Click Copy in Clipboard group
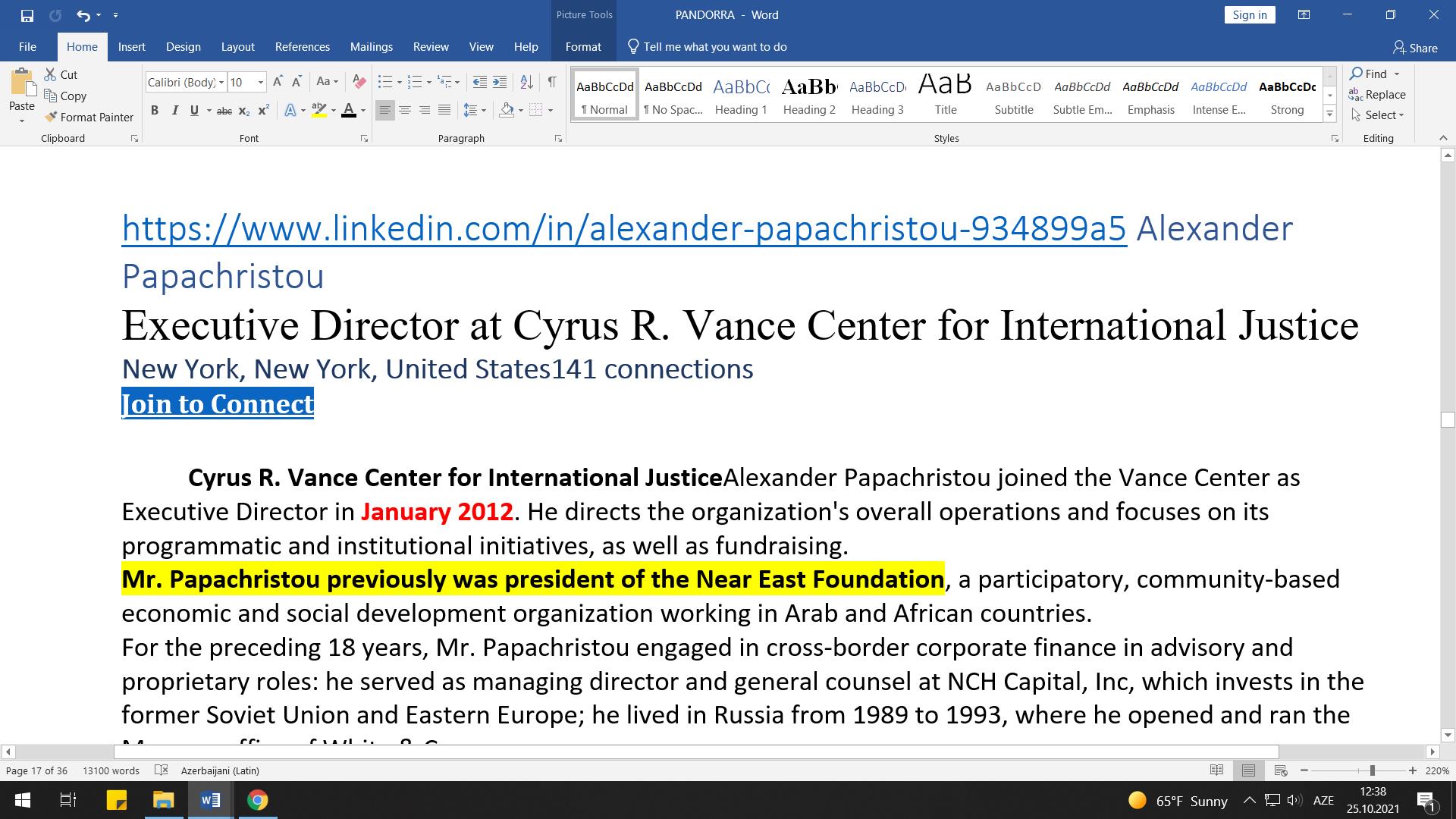The image size is (1456, 819). pyautogui.click(x=65, y=96)
